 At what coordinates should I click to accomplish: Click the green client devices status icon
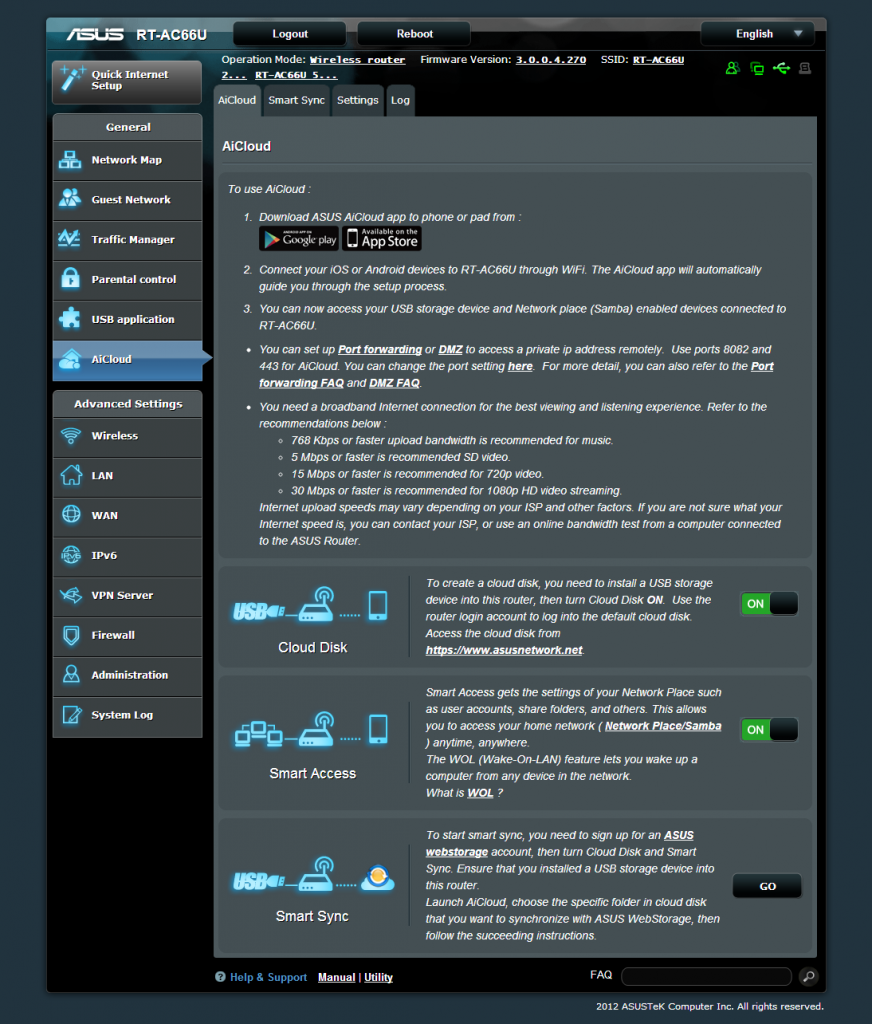tap(757, 68)
